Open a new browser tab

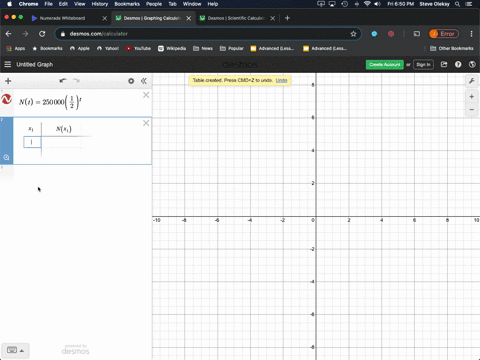pyautogui.click(x=287, y=18)
